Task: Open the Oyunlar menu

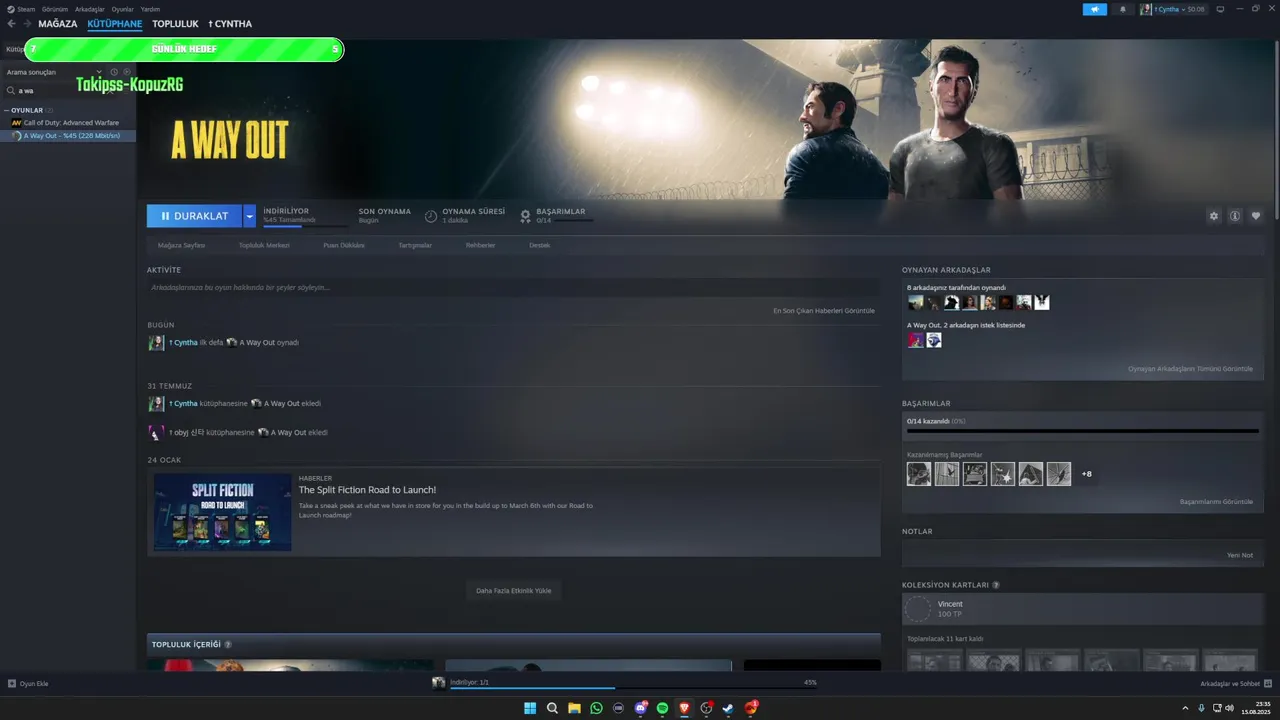Action: pyautogui.click(x=122, y=9)
